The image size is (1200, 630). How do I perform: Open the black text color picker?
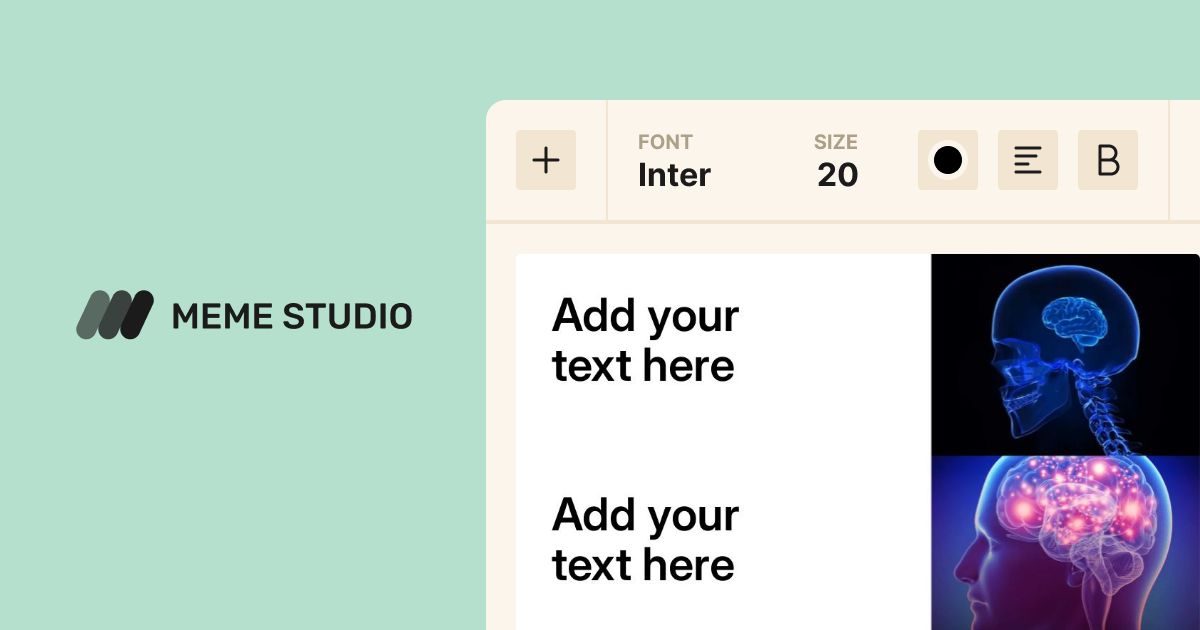(x=948, y=160)
